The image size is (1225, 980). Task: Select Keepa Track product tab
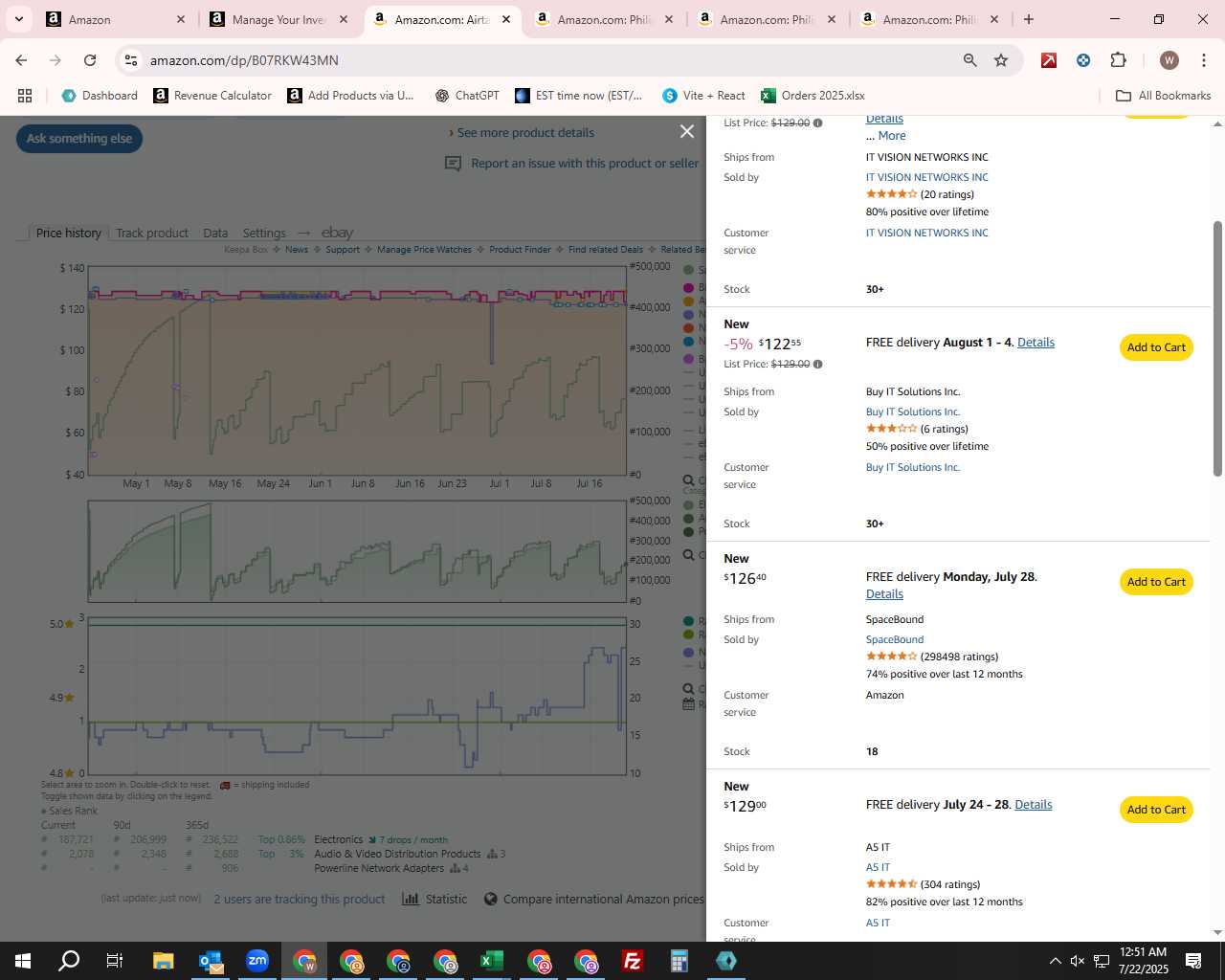click(152, 233)
